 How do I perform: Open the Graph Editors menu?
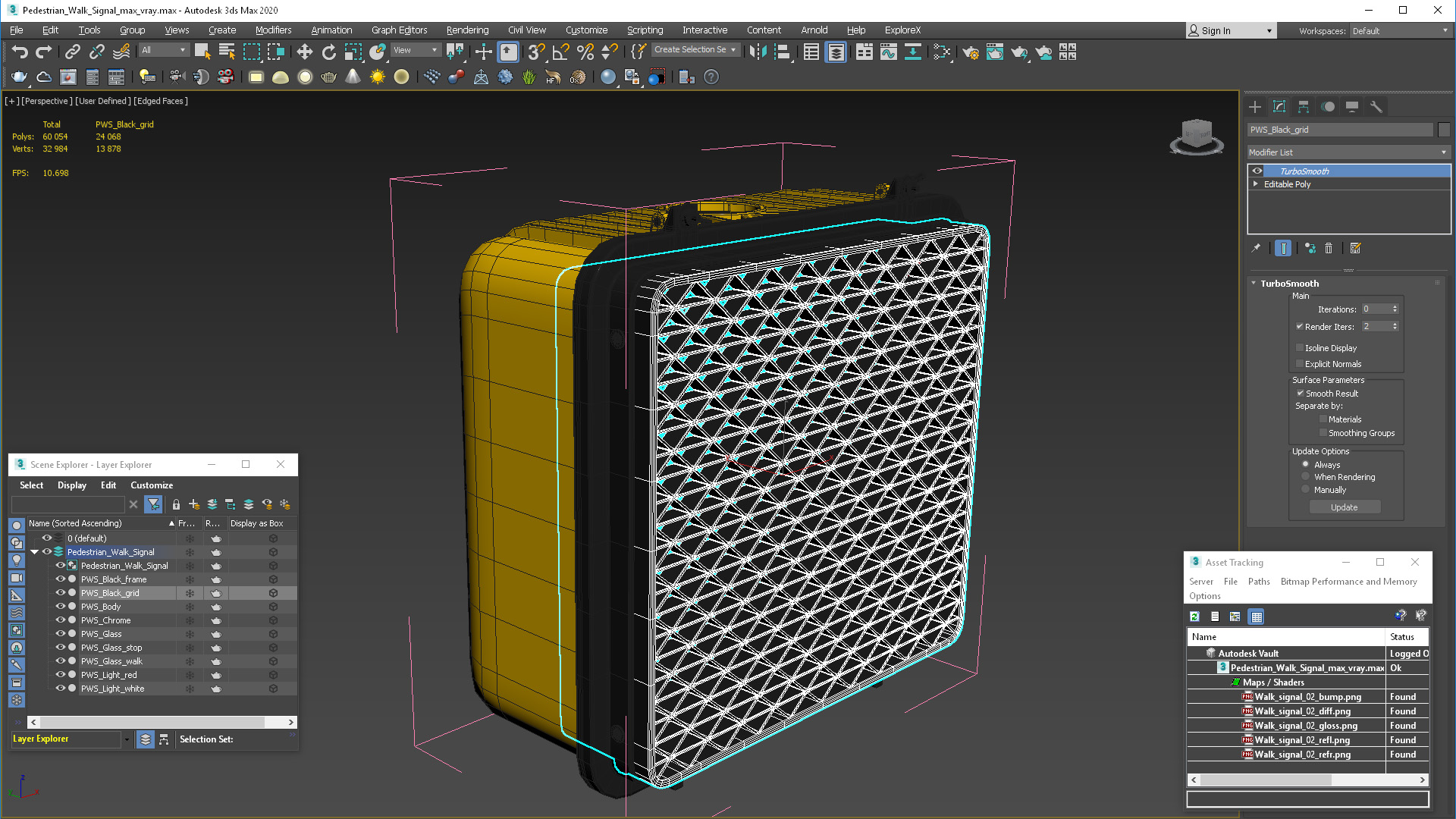coord(399,30)
